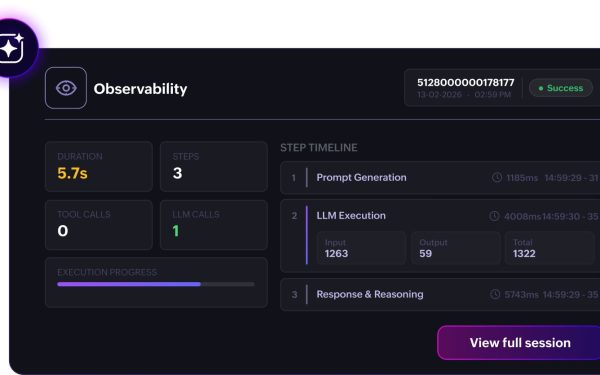
Task: Click session ID 5128000000178177
Action: point(466,83)
